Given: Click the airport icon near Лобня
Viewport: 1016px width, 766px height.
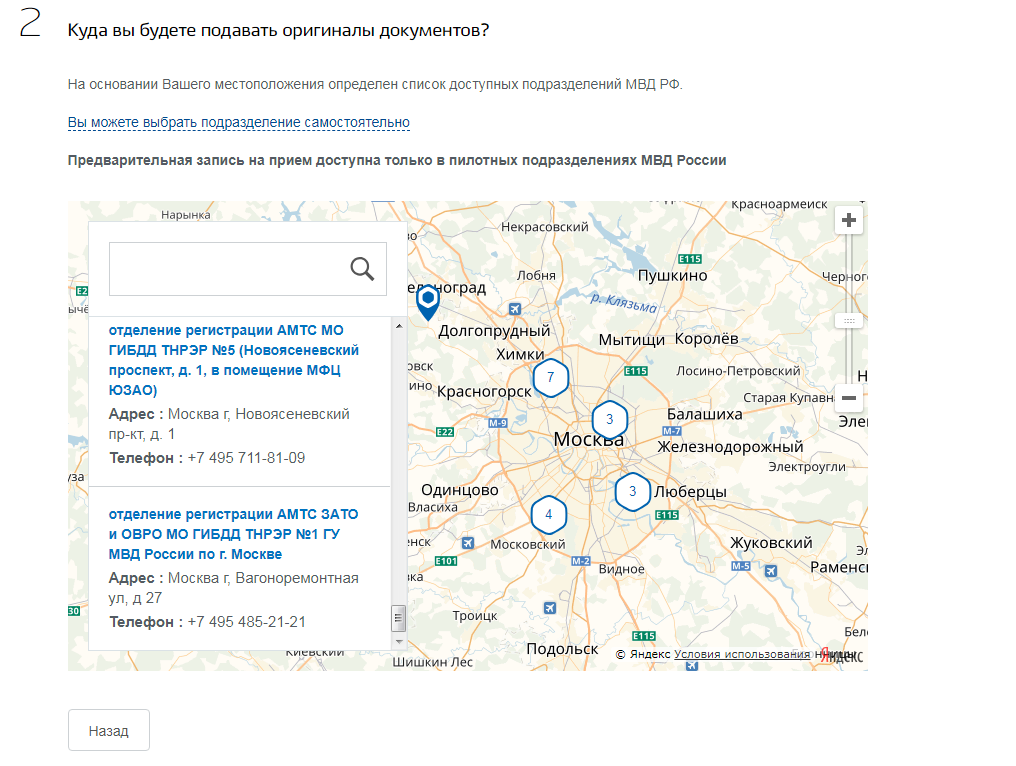Looking at the screenshot, I should click(x=515, y=309).
